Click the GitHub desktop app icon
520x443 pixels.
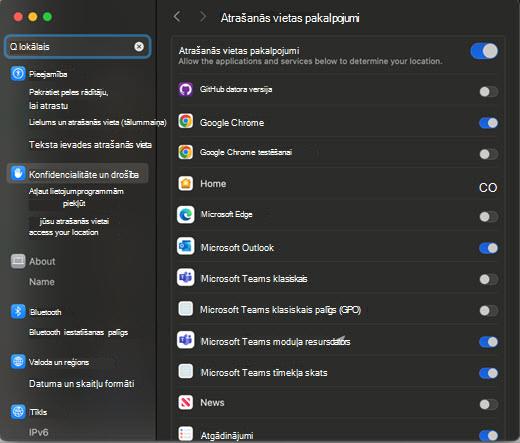[185, 89]
